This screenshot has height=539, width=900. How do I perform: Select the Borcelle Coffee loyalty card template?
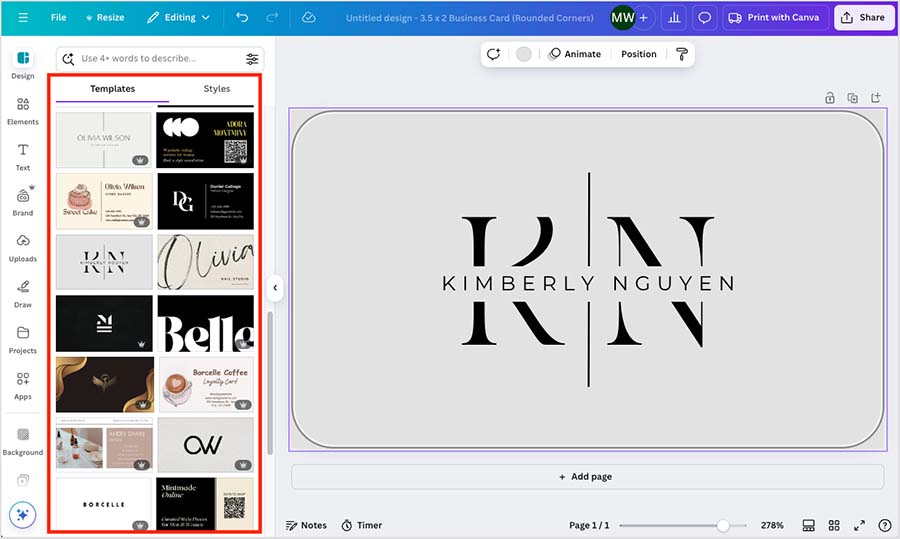(205, 385)
